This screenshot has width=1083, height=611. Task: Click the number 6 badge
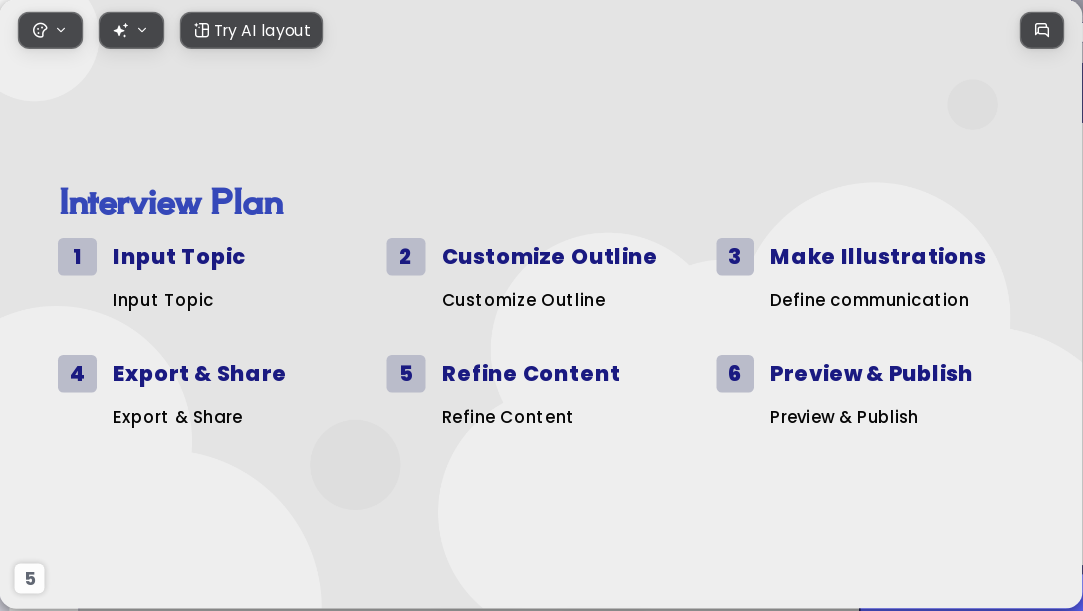[735, 374]
